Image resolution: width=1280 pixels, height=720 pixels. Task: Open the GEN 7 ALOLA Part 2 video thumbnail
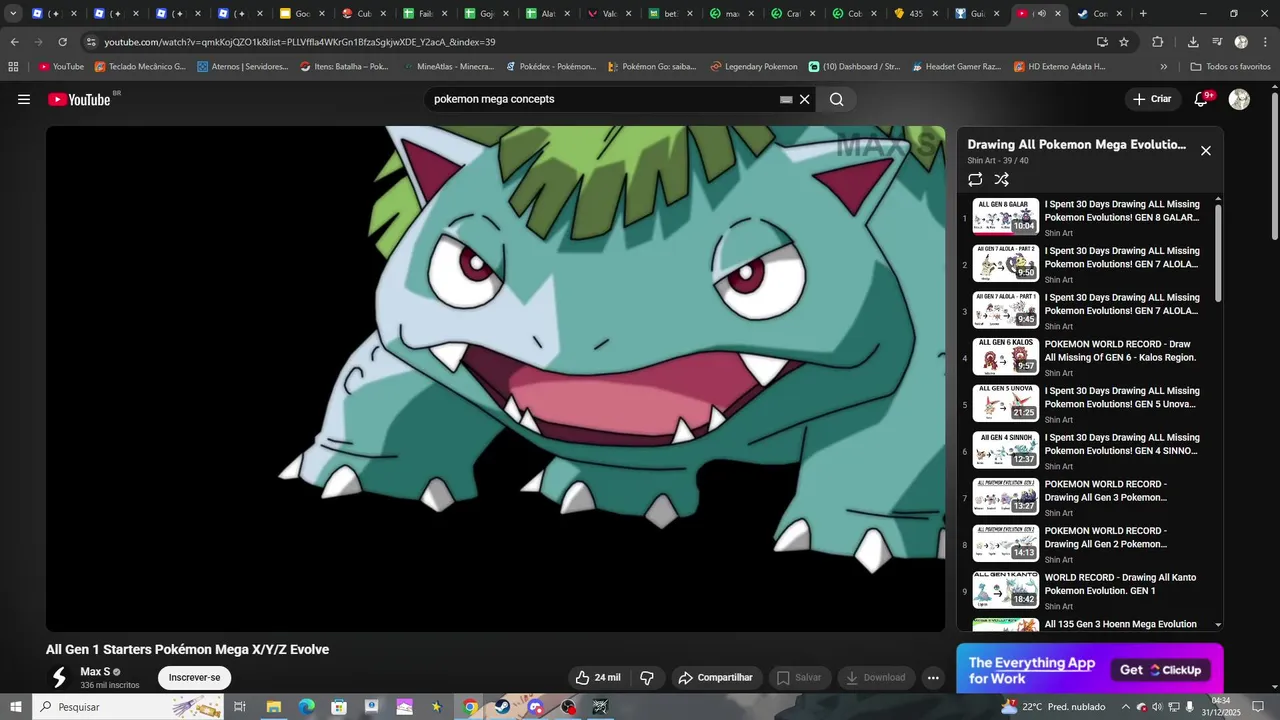(1006, 263)
